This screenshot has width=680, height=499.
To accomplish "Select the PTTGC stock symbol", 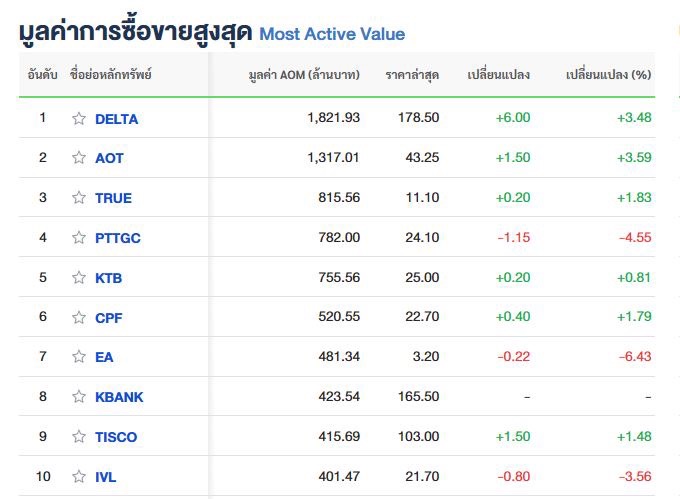I will [x=118, y=238].
